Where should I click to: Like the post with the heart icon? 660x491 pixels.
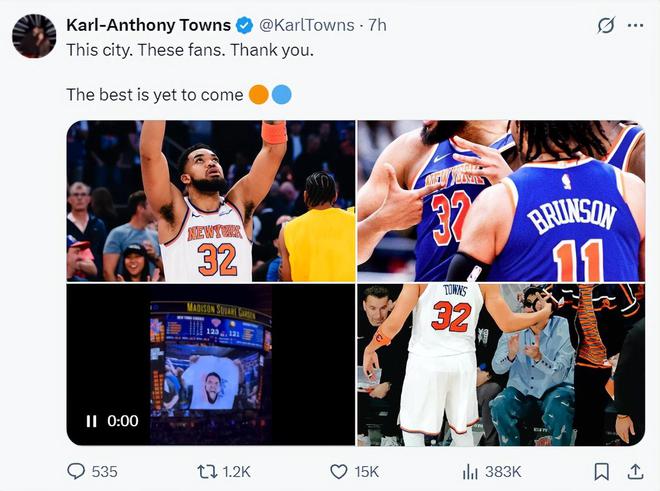coord(339,471)
